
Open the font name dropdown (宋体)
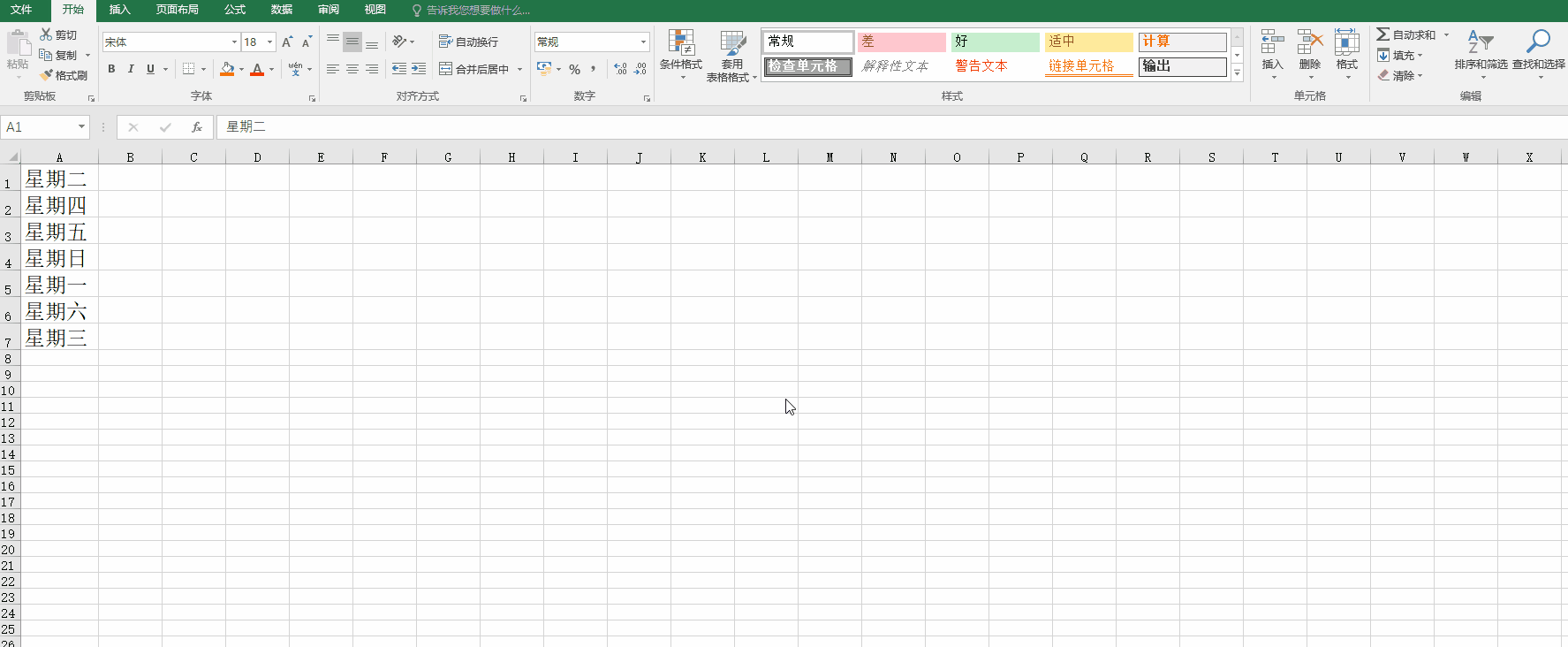point(234,42)
